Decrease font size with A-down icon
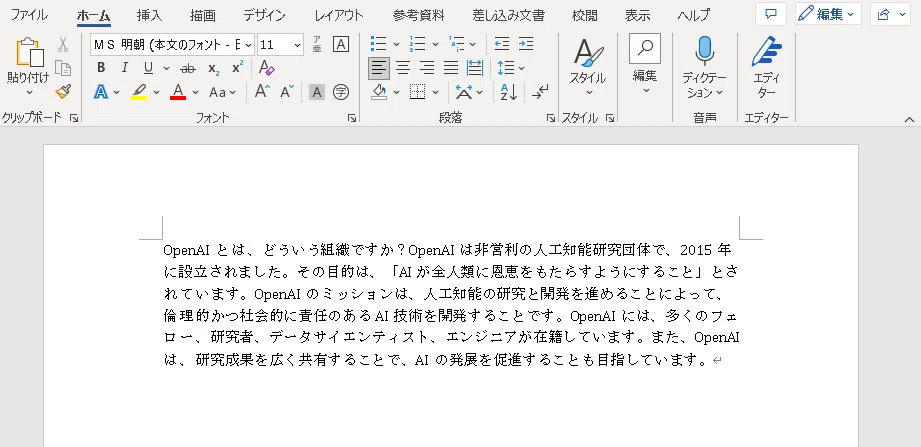921x447 pixels. point(287,92)
